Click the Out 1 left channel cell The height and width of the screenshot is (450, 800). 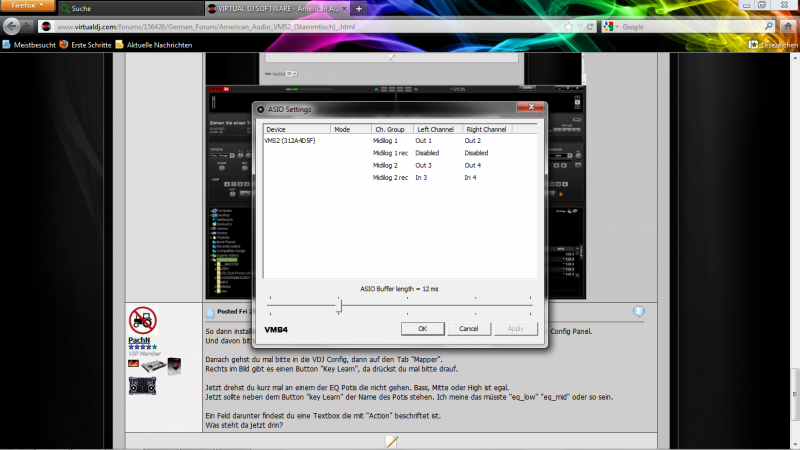click(423, 141)
